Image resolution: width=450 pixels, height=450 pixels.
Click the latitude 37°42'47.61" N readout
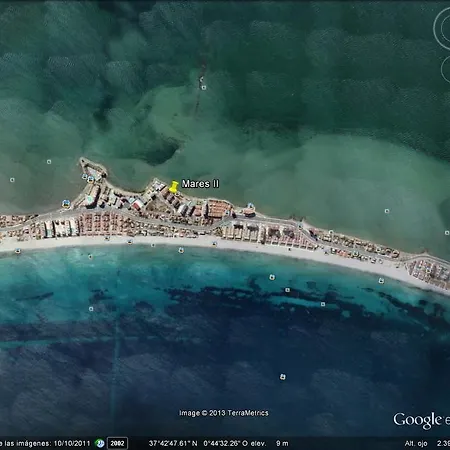pos(173,443)
